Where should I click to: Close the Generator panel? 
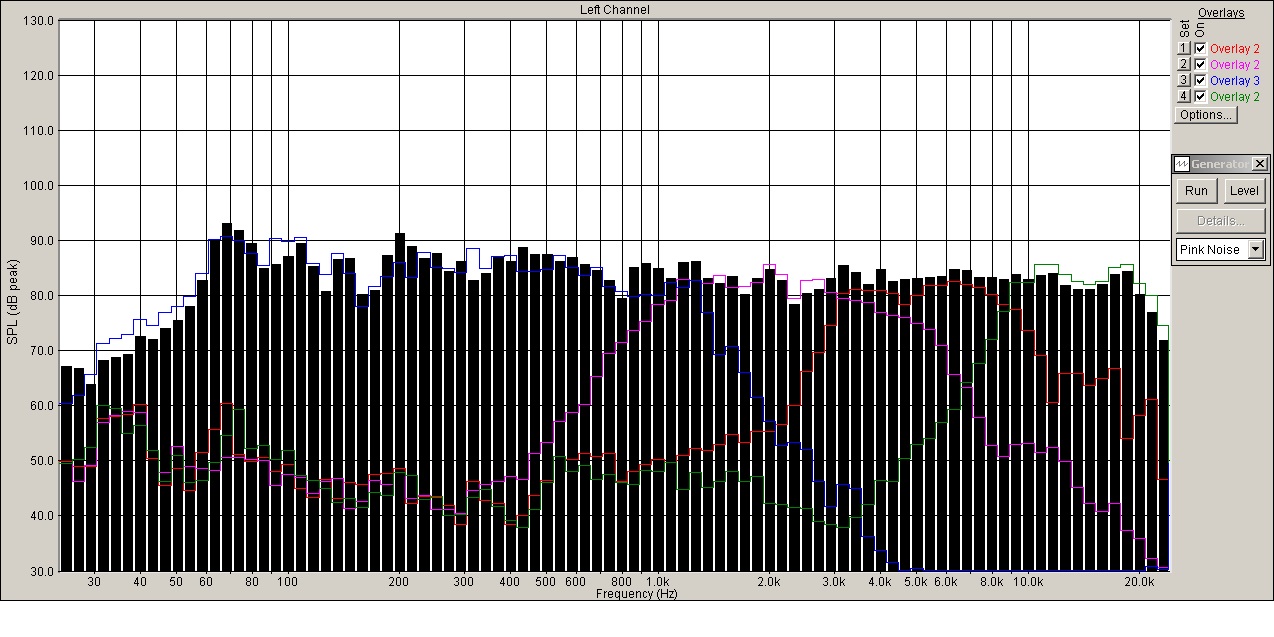[x=1260, y=164]
